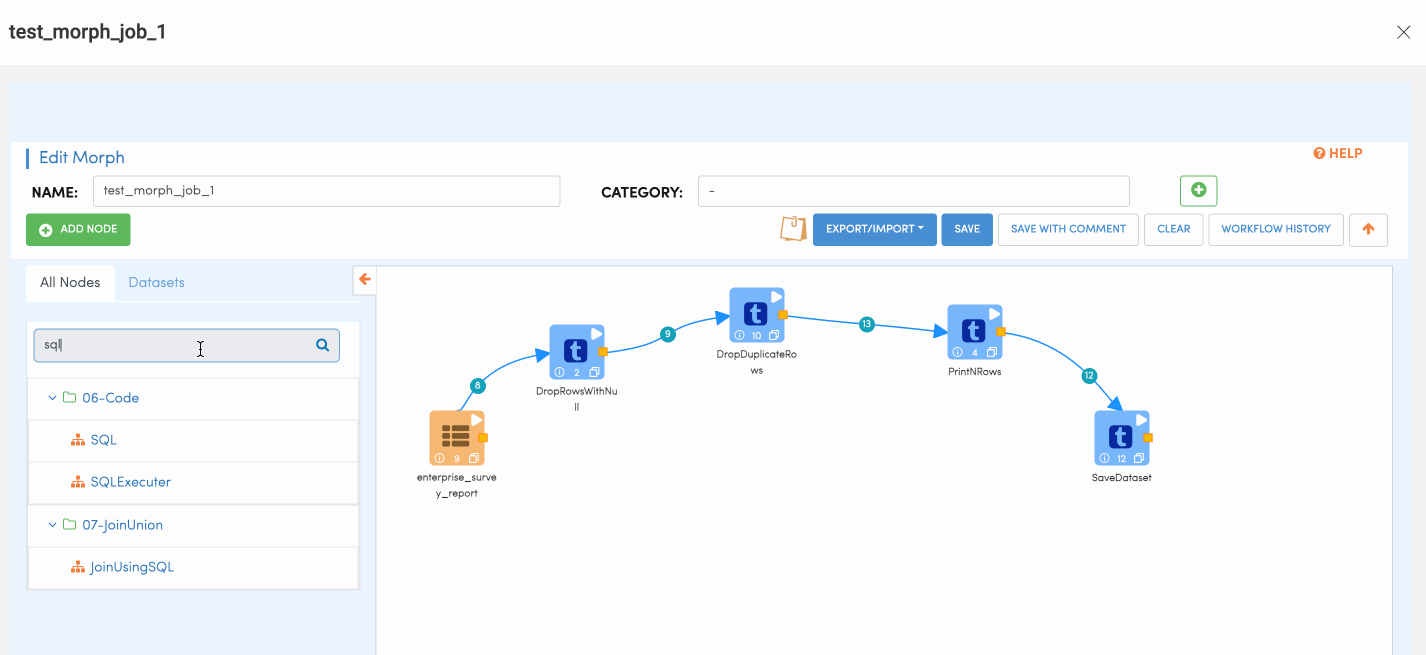1426x655 pixels.
Task: Click the orange up-arrow button
Action: coord(1368,229)
